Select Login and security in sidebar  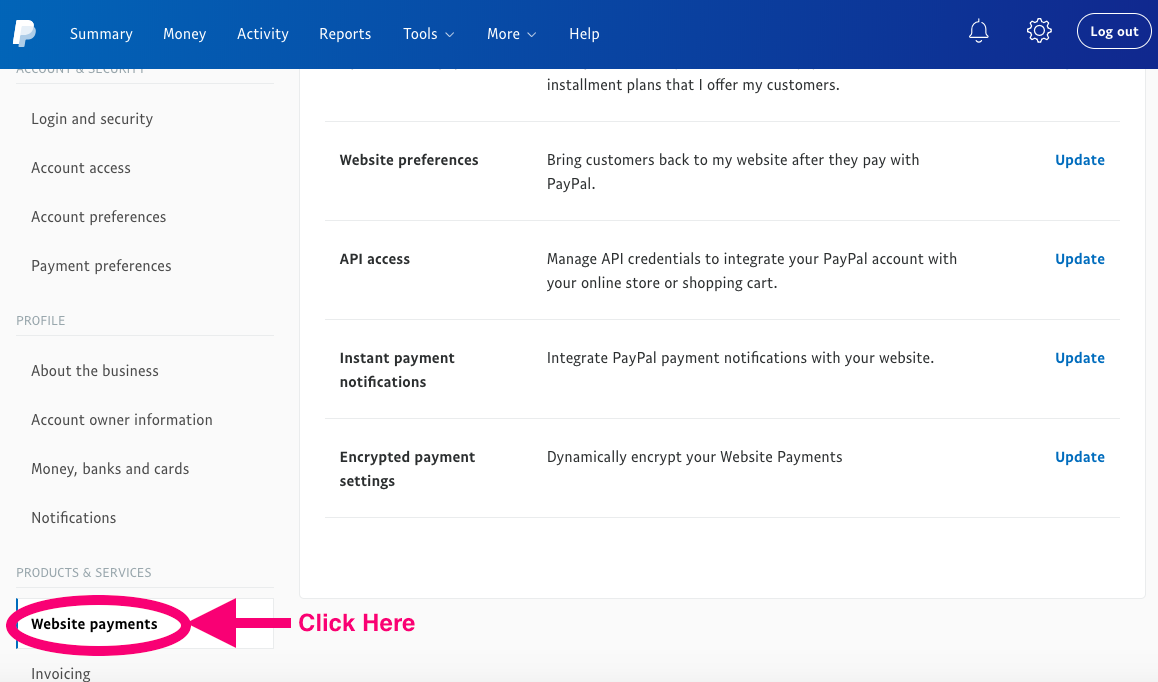[x=92, y=119]
